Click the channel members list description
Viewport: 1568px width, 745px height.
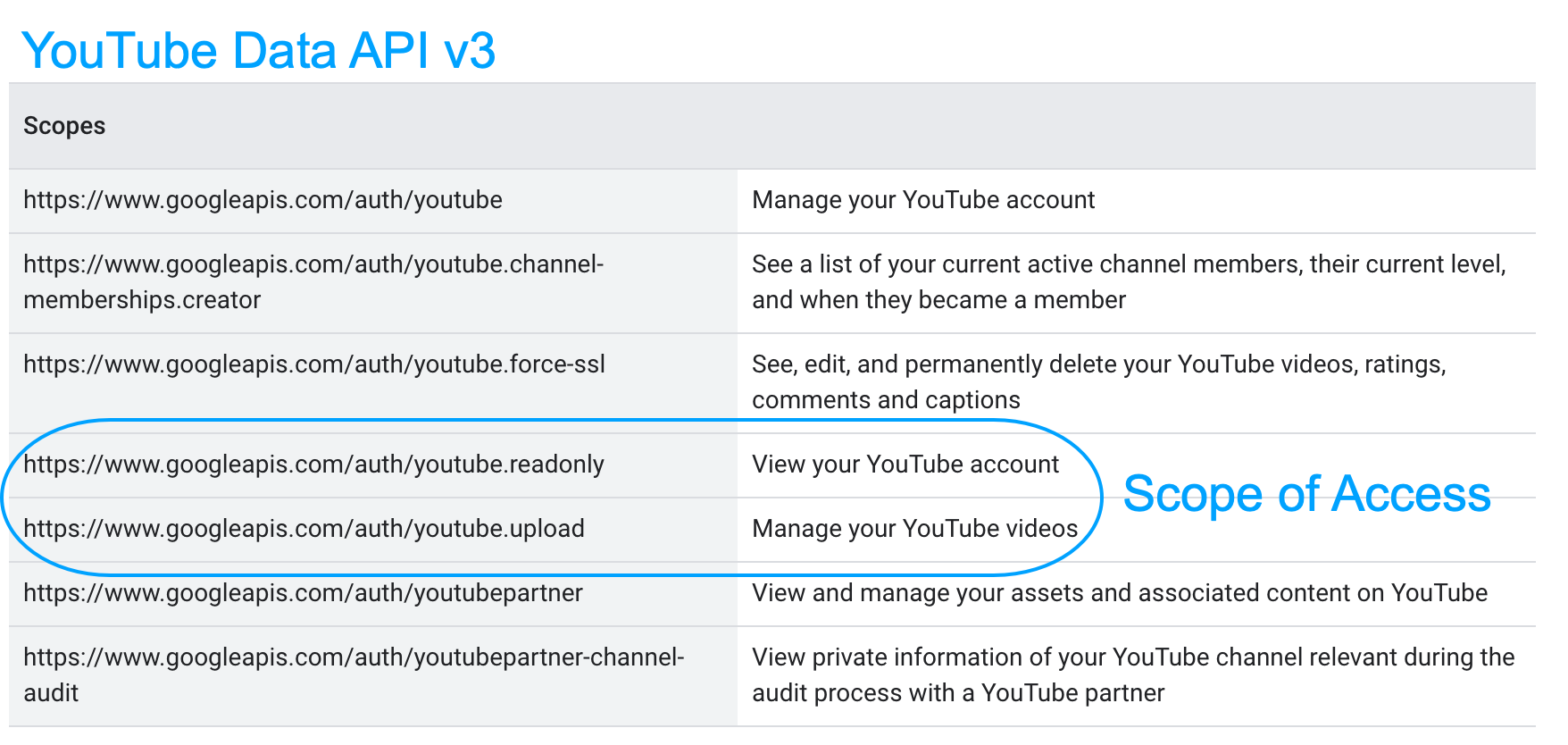(x=1129, y=282)
